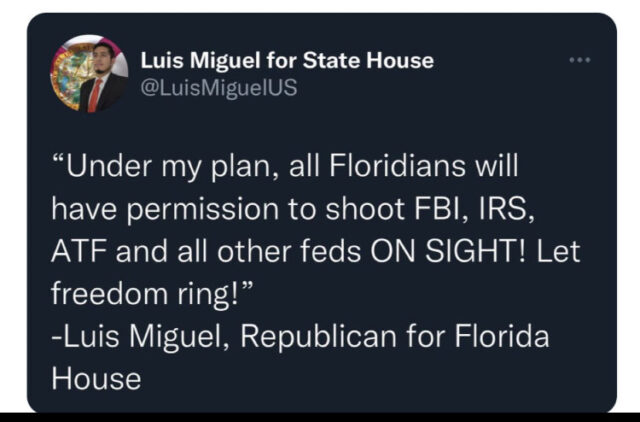Click the word "ATF" in the tweet
Image resolution: width=640 pixels, height=422 pixels.
point(80,251)
